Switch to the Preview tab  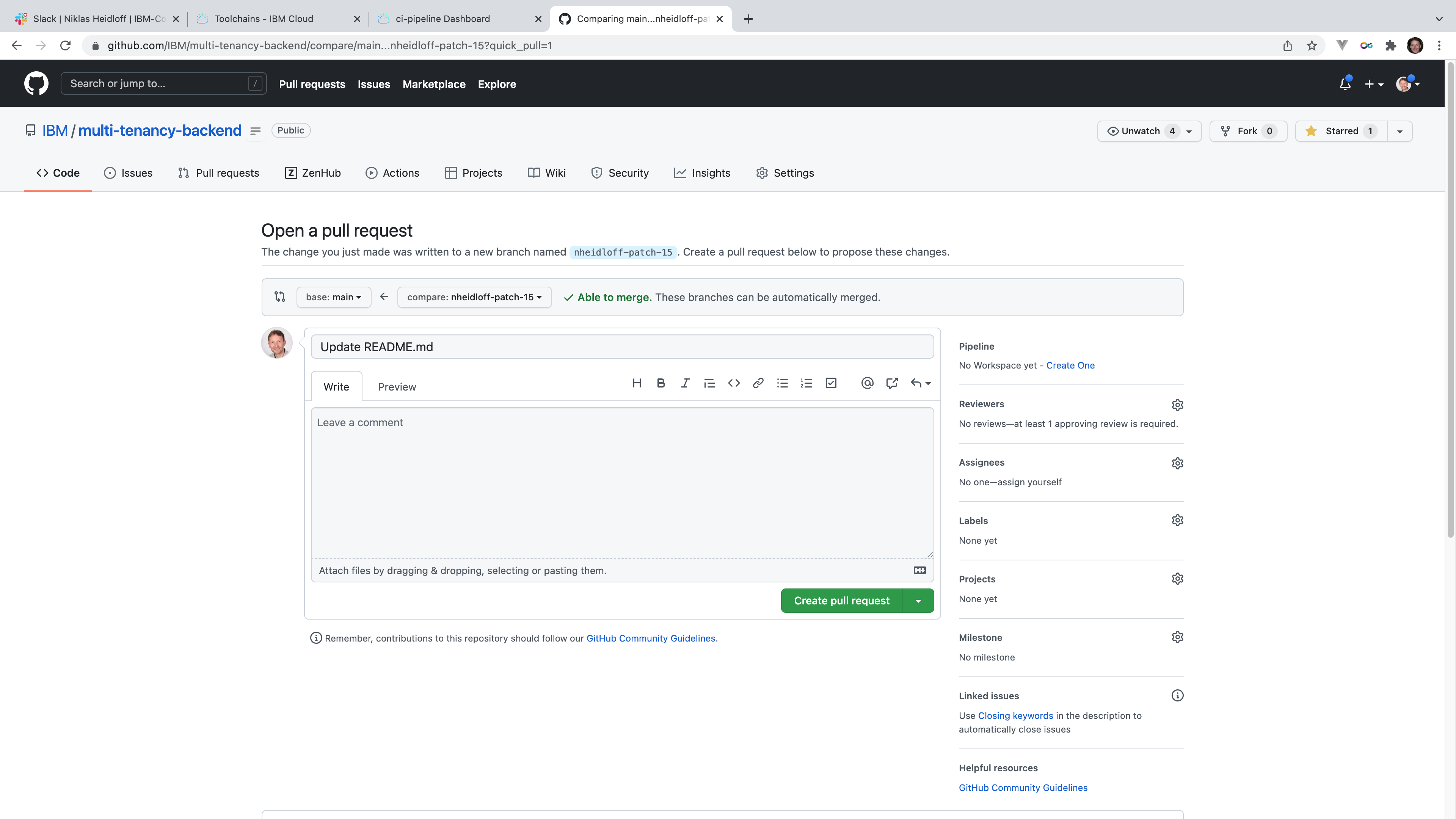tap(397, 387)
